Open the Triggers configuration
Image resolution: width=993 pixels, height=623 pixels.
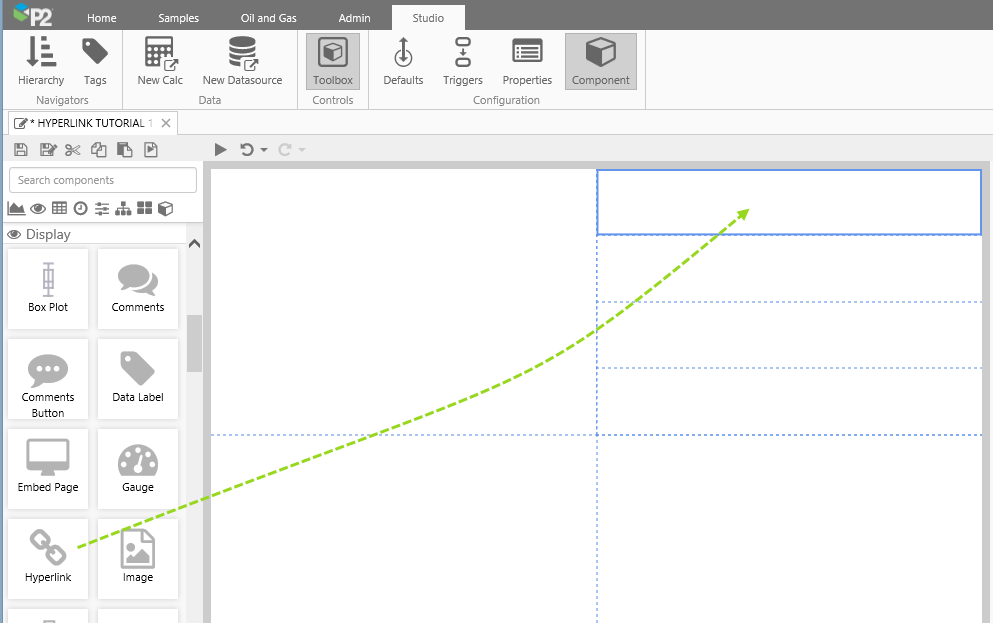[462, 61]
